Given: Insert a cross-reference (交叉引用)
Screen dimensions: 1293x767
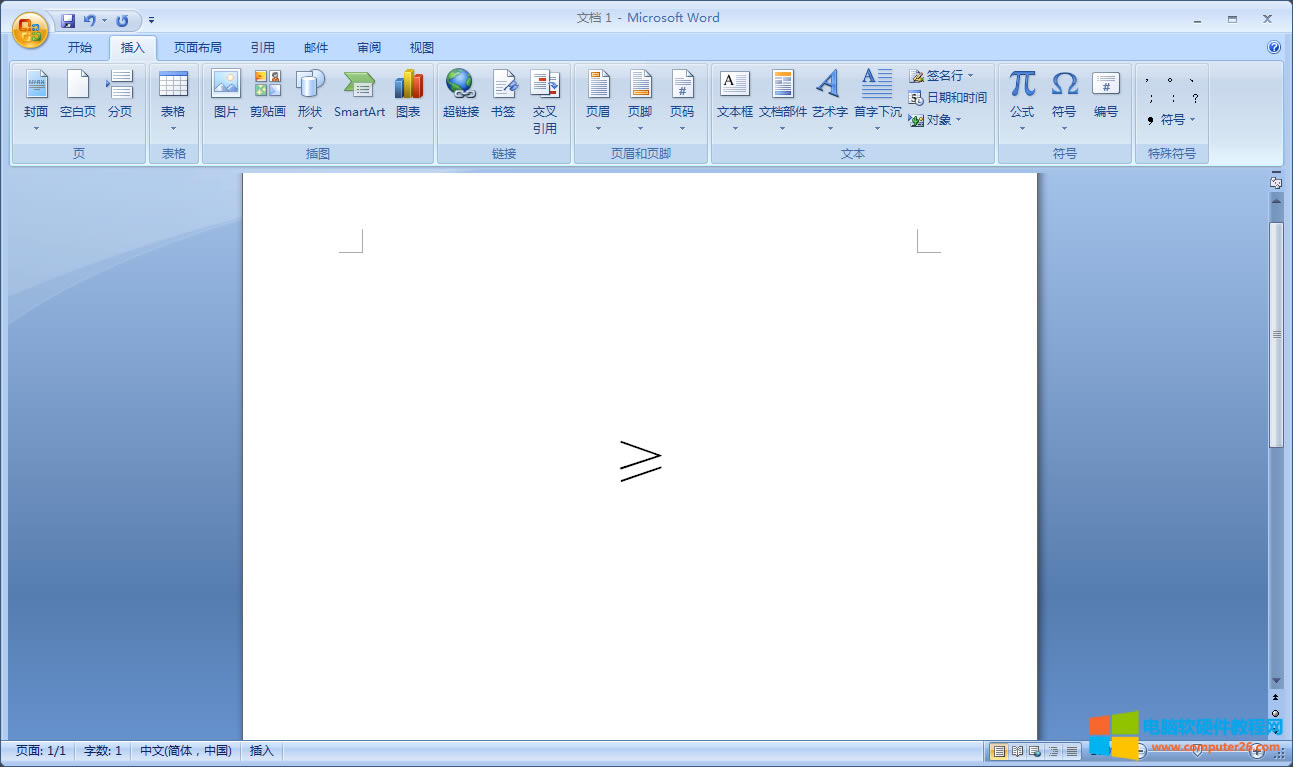Looking at the screenshot, I should pyautogui.click(x=545, y=102).
